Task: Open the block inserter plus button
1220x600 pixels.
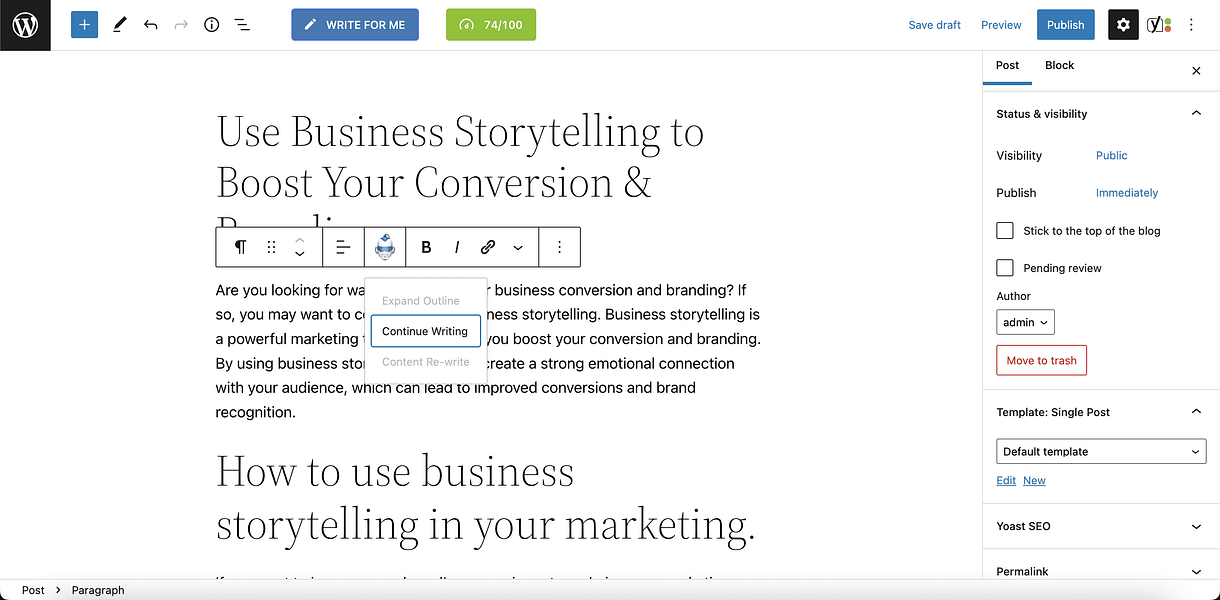Action: 84,25
